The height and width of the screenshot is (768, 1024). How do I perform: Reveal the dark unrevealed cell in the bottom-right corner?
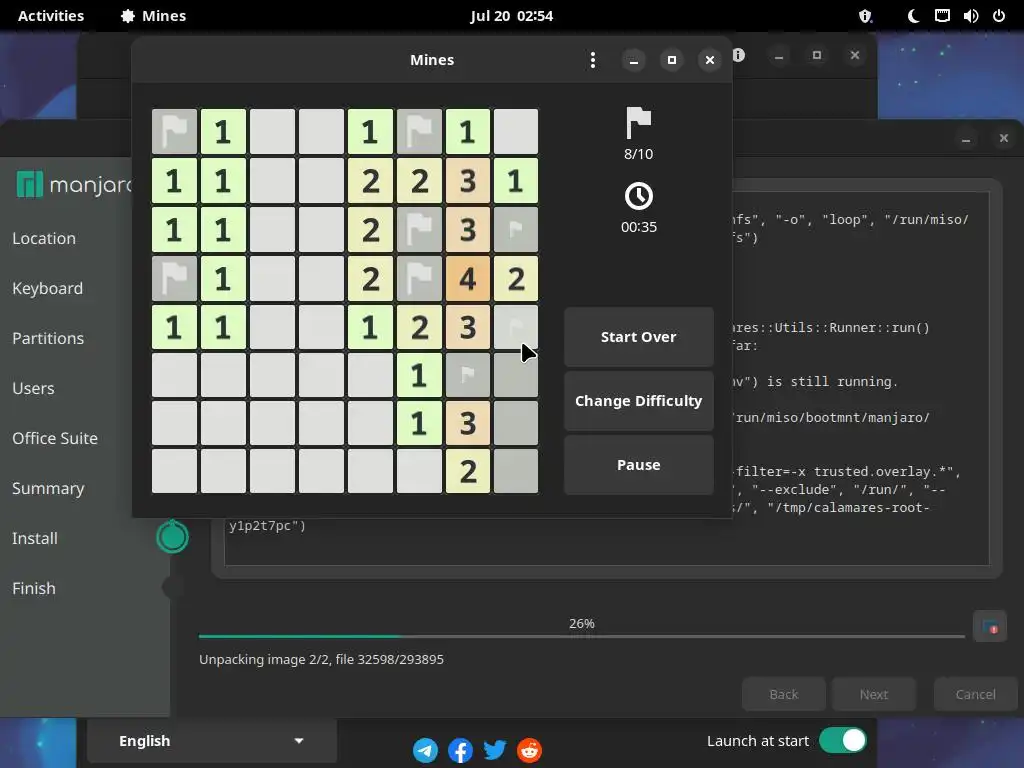pos(516,471)
